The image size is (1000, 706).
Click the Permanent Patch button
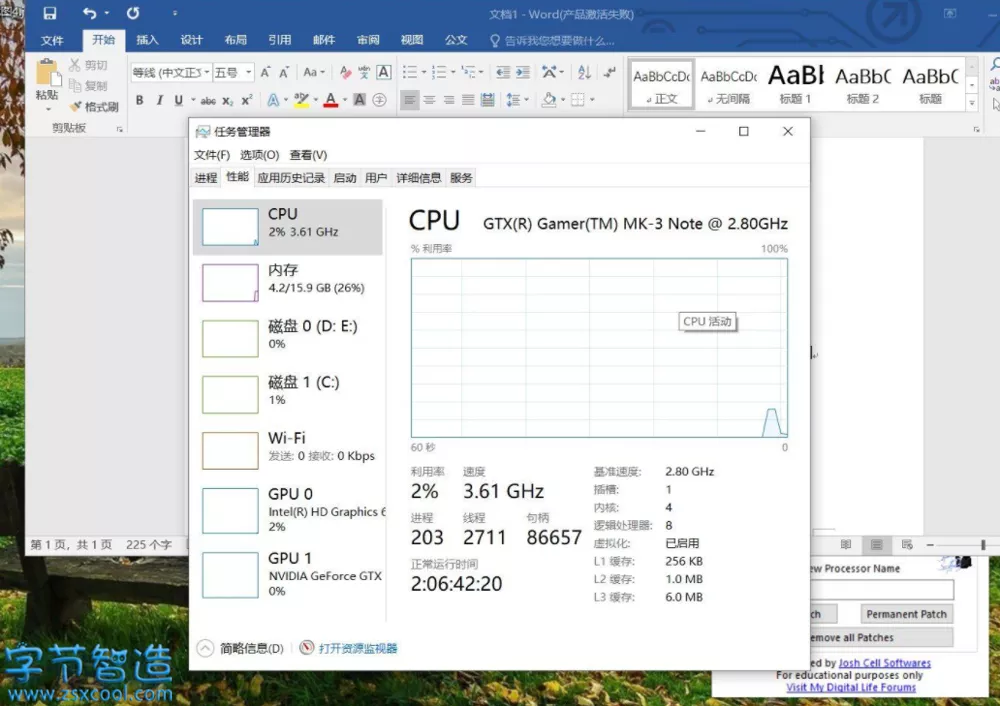(906, 614)
